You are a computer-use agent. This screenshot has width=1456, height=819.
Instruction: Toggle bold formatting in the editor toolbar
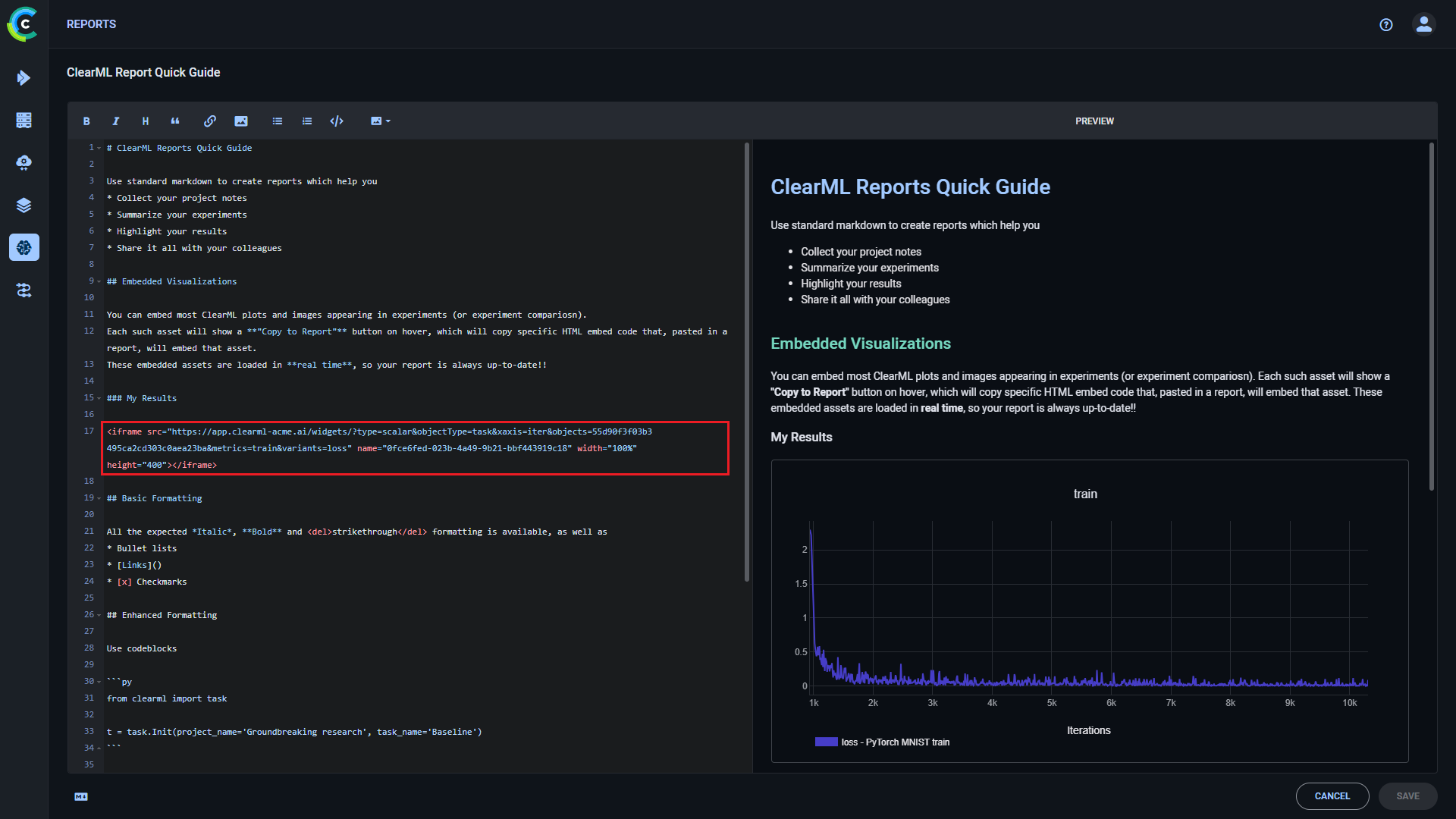click(x=86, y=121)
